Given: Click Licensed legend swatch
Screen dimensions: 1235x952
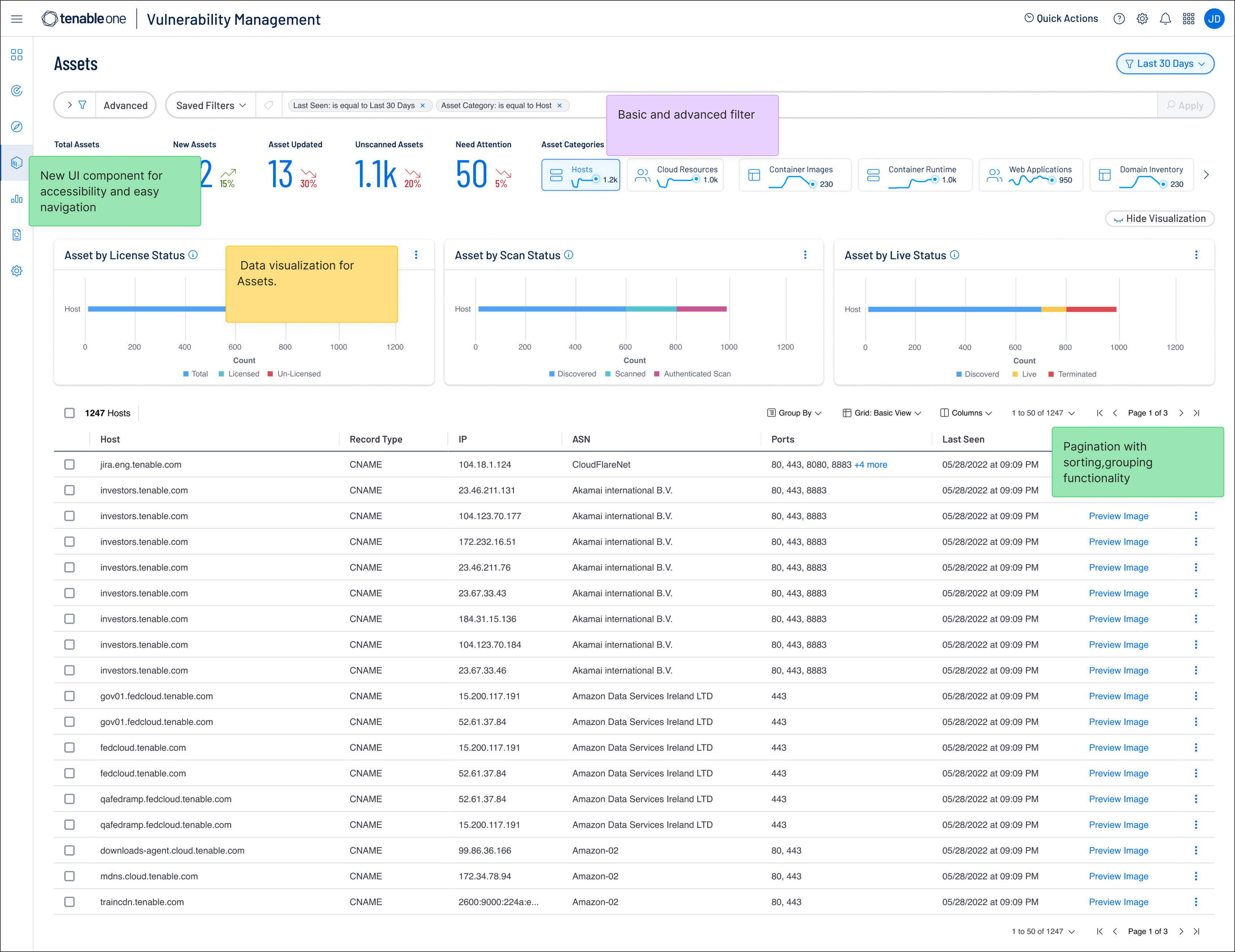Looking at the screenshot, I should tap(222, 374).
